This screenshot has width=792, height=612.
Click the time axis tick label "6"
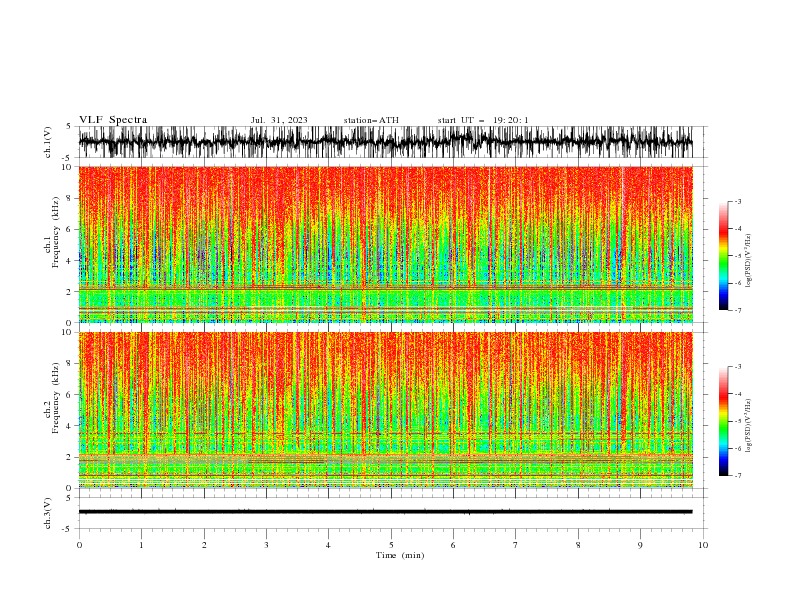454,545
